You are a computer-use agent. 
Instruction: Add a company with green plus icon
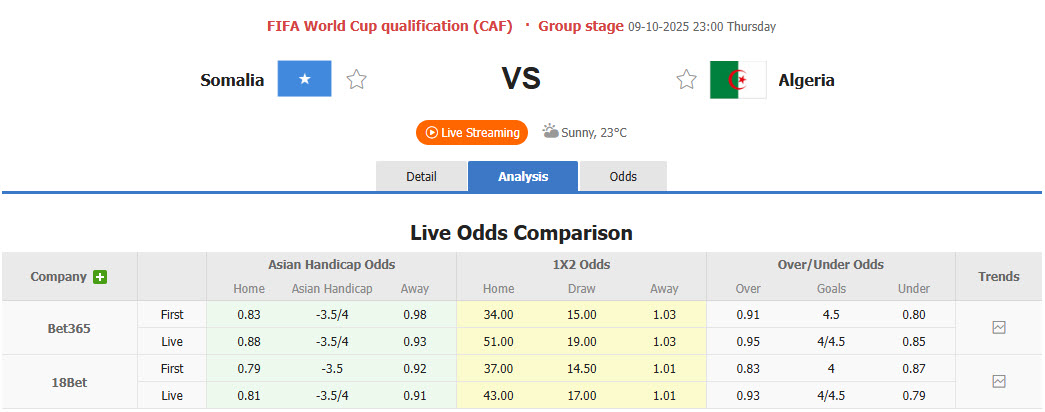pyautogui.click(x=100, y=277)
